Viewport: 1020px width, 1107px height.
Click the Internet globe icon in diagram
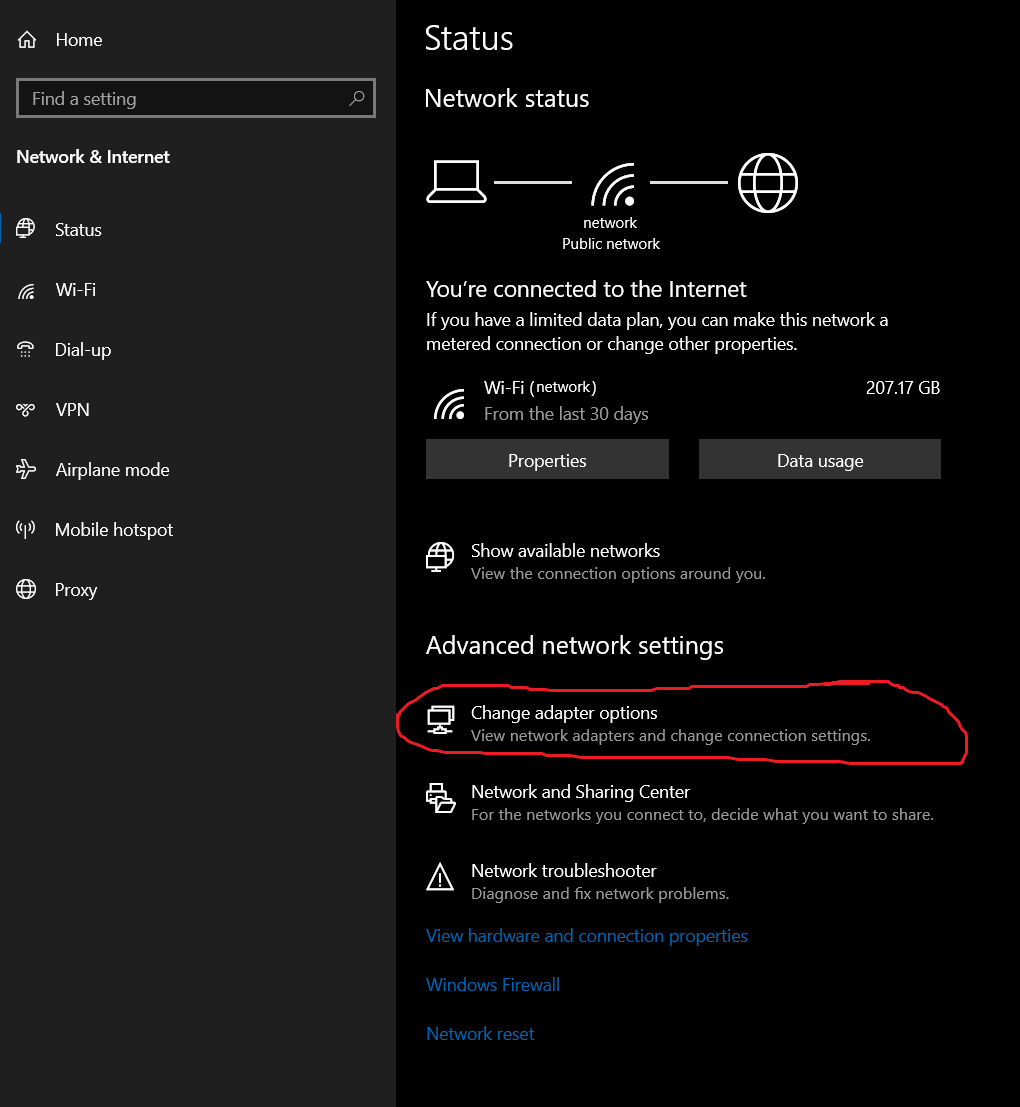pyautogui.click(x=768, y=183)
